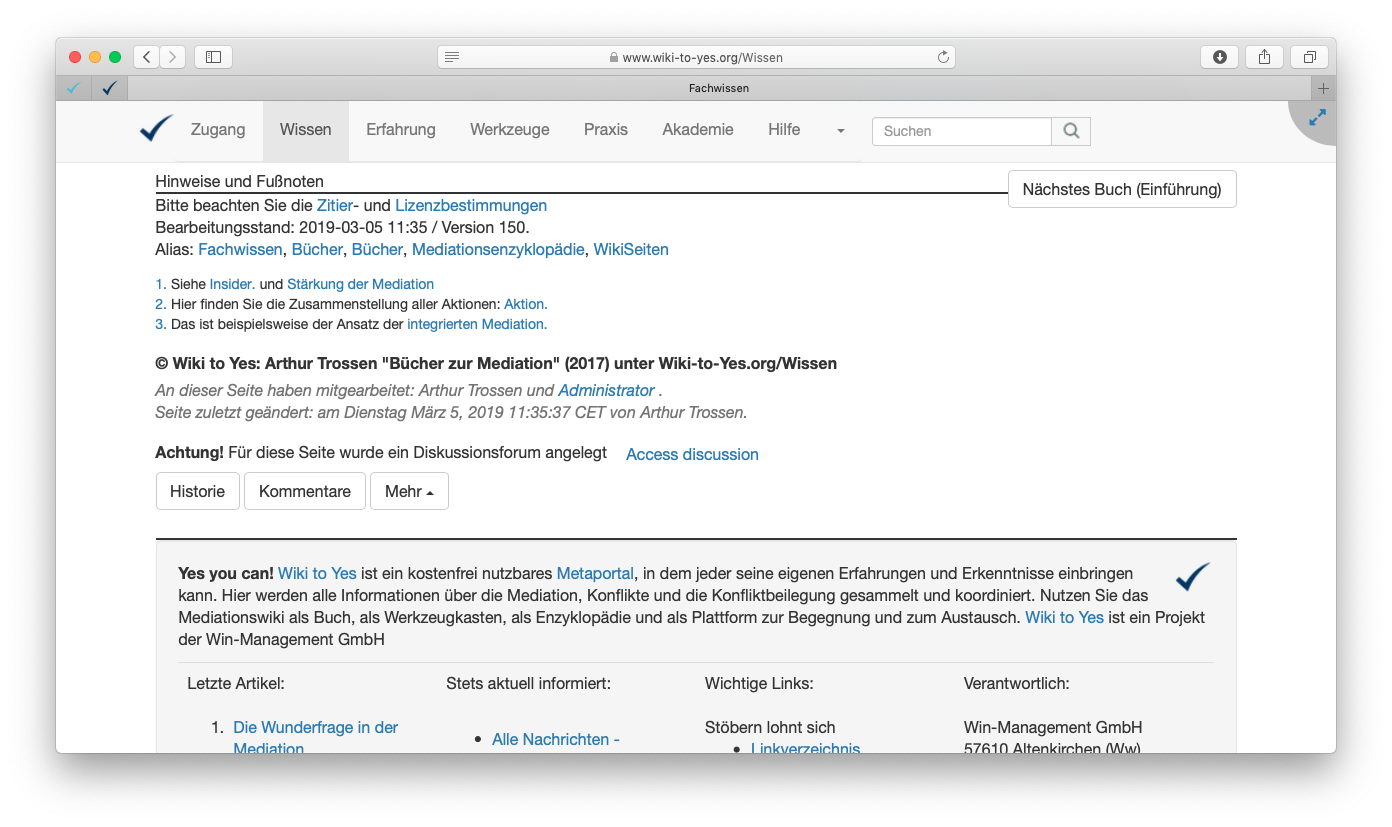Open the Reader view icon in address bar
Screen dimensions: 1392x827
click(452, 58)
